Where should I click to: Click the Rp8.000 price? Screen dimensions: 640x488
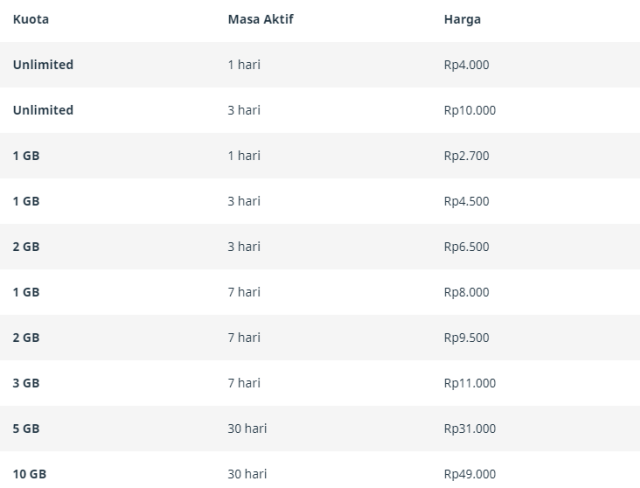point(467,292)
